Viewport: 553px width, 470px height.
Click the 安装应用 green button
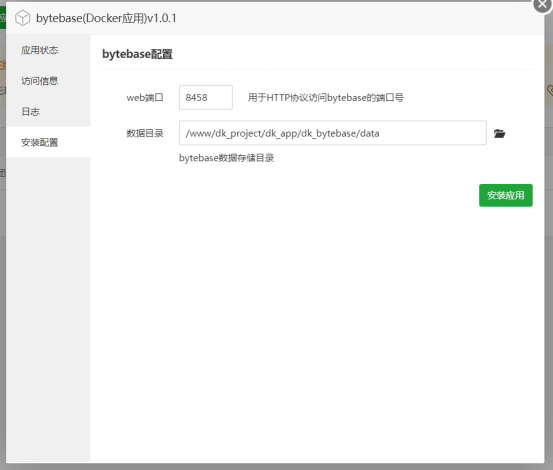[x=506, y=195]
